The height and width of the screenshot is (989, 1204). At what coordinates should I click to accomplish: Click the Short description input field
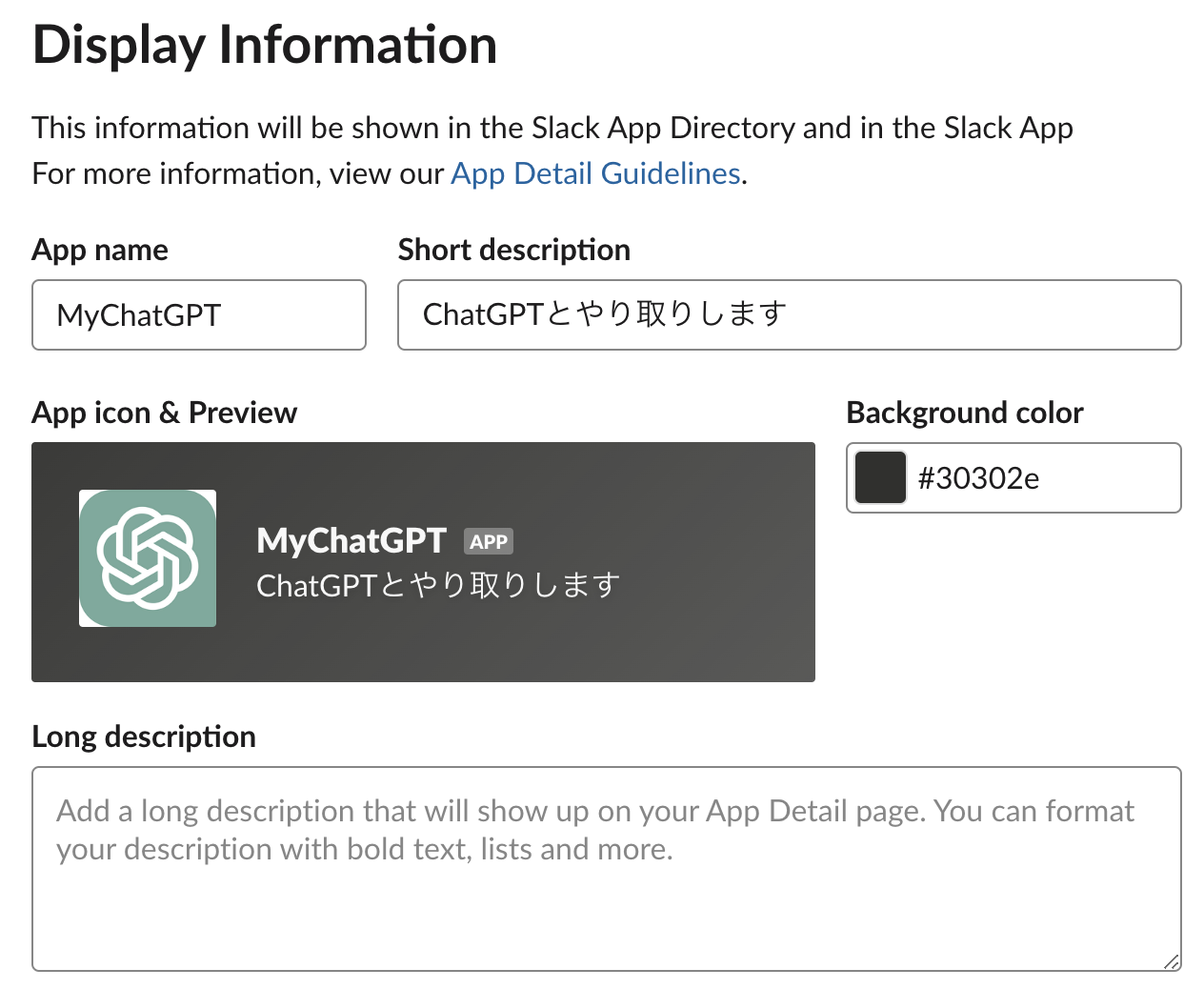coord(790,314)
